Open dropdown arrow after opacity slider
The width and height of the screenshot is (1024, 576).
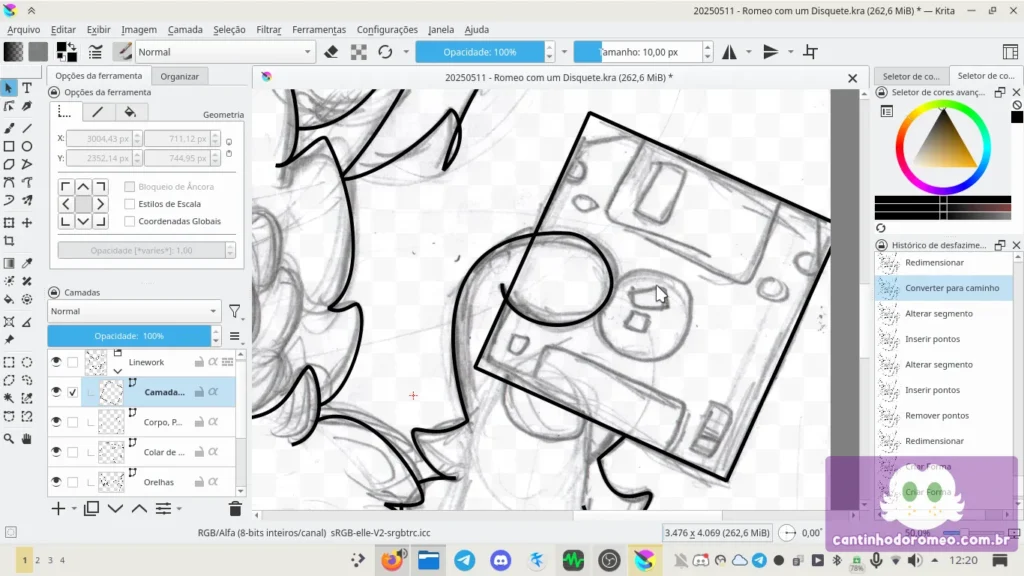[565, 52]
